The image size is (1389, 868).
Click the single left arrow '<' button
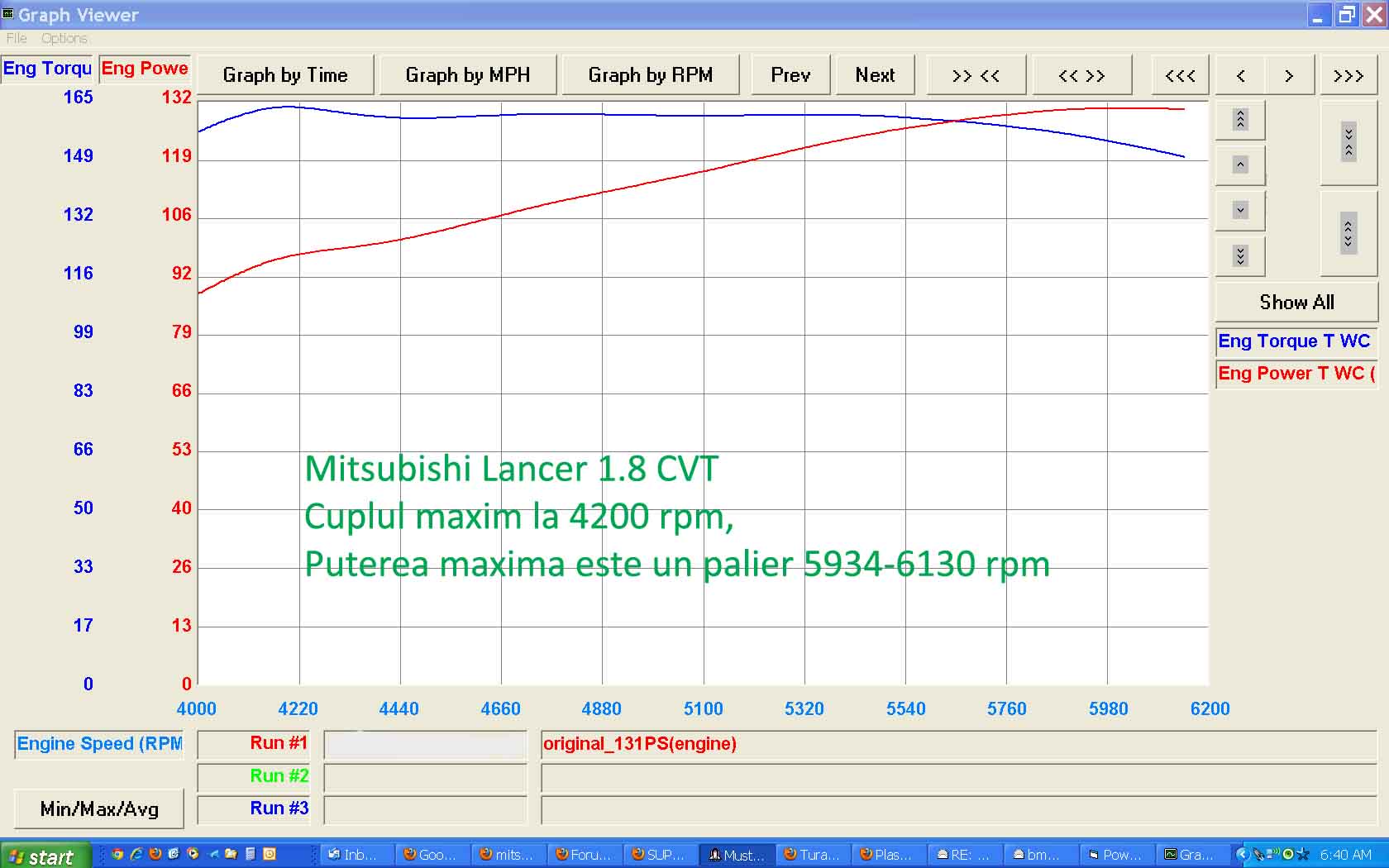1240,75
